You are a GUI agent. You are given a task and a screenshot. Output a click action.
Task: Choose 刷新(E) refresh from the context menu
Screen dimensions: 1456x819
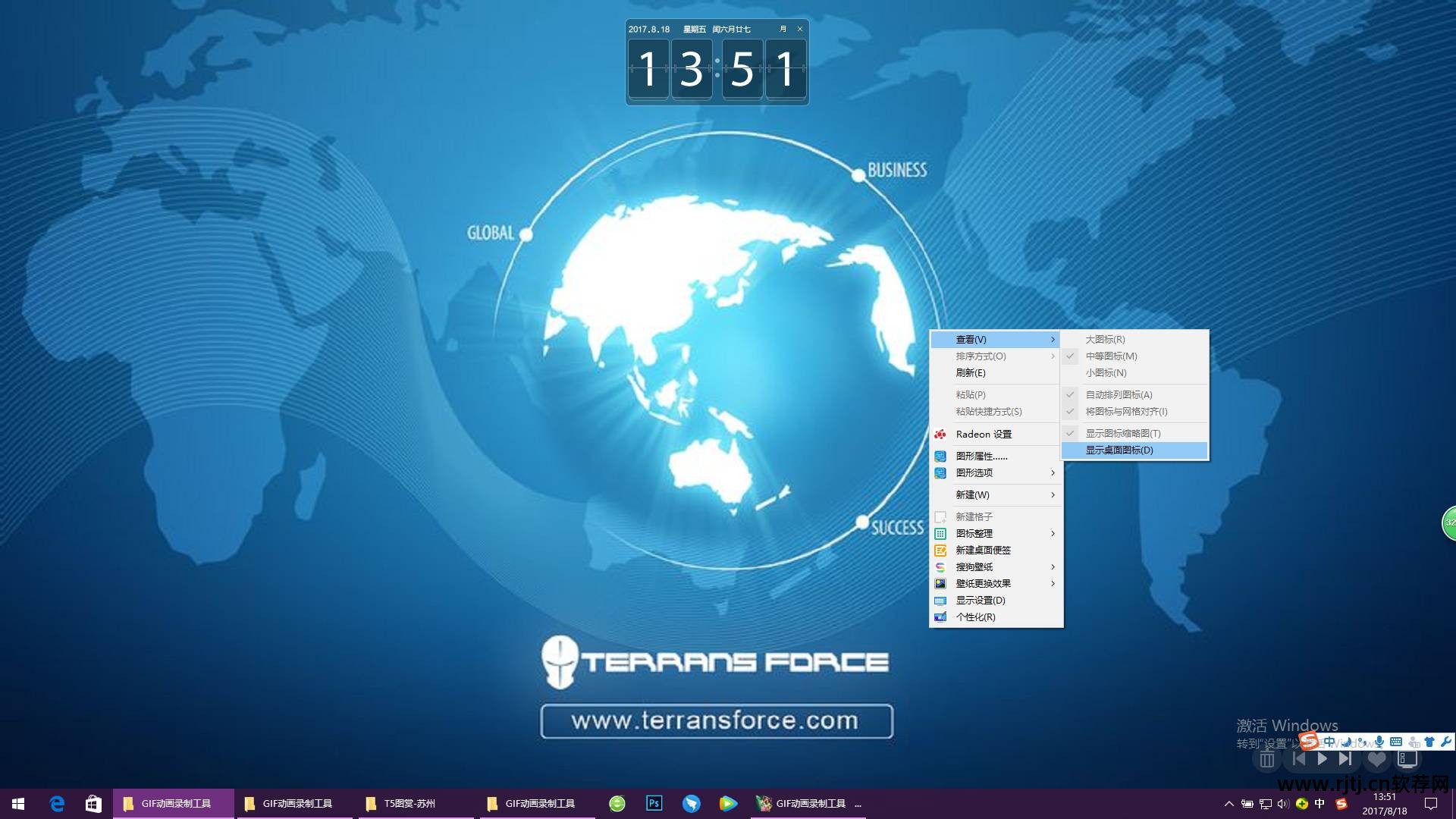tap(996, 372)
